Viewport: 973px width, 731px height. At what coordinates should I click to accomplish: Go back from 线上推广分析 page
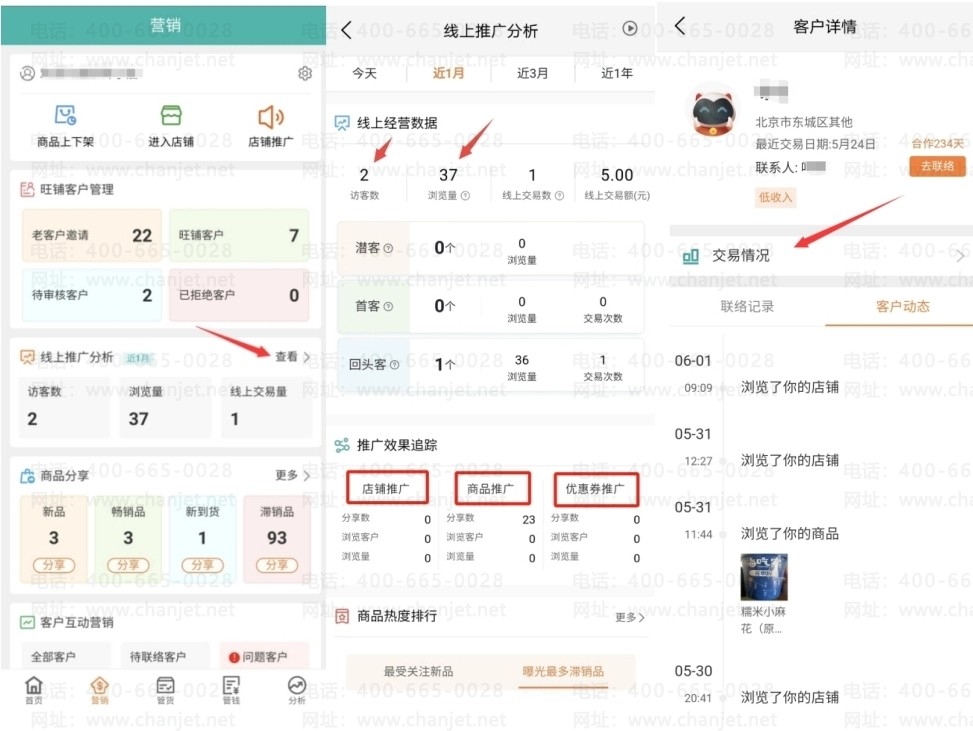346,30
